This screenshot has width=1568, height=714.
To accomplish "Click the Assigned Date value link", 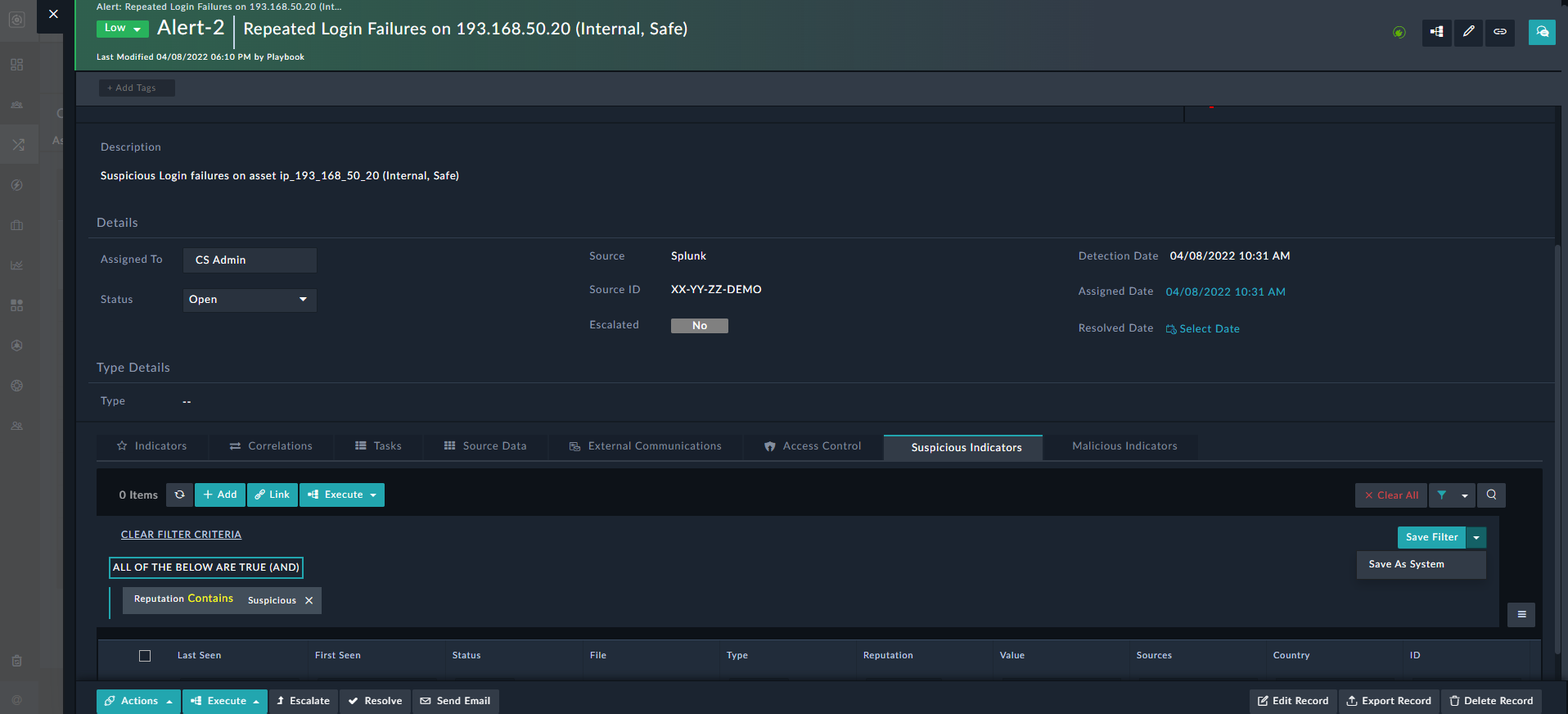I will tap(1225, 292).
